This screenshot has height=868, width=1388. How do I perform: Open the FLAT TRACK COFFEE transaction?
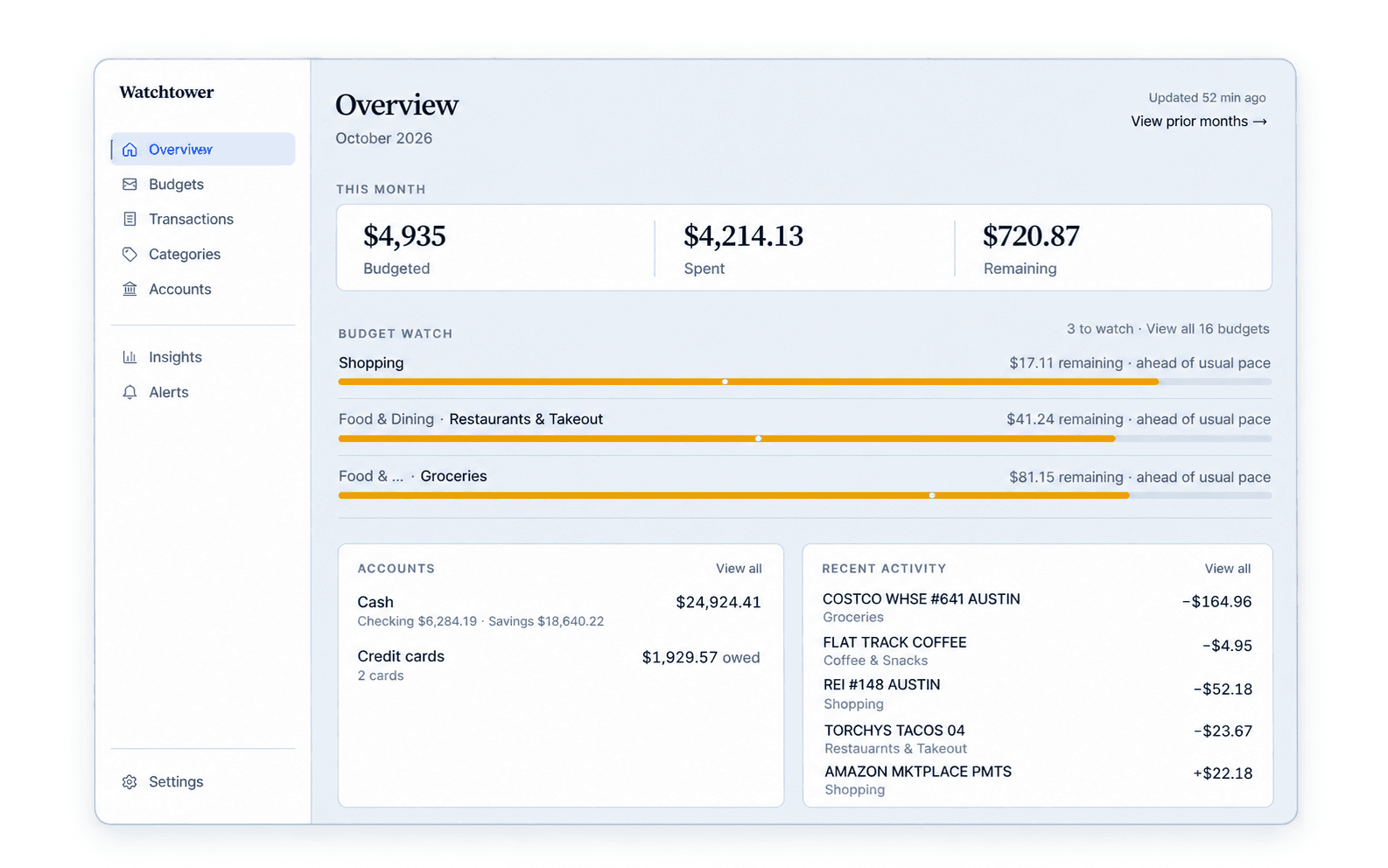pyautogui.click(x=1037, y=651)
